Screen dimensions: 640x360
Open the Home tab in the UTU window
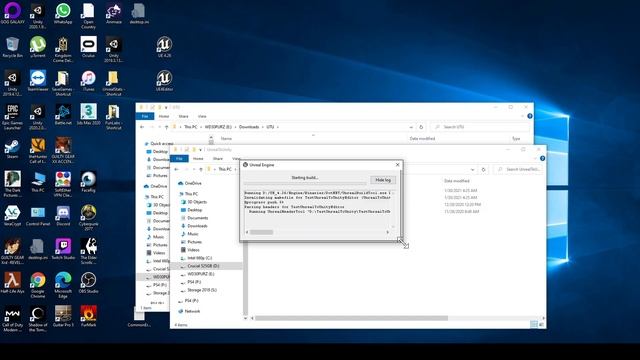pos(164,116)
